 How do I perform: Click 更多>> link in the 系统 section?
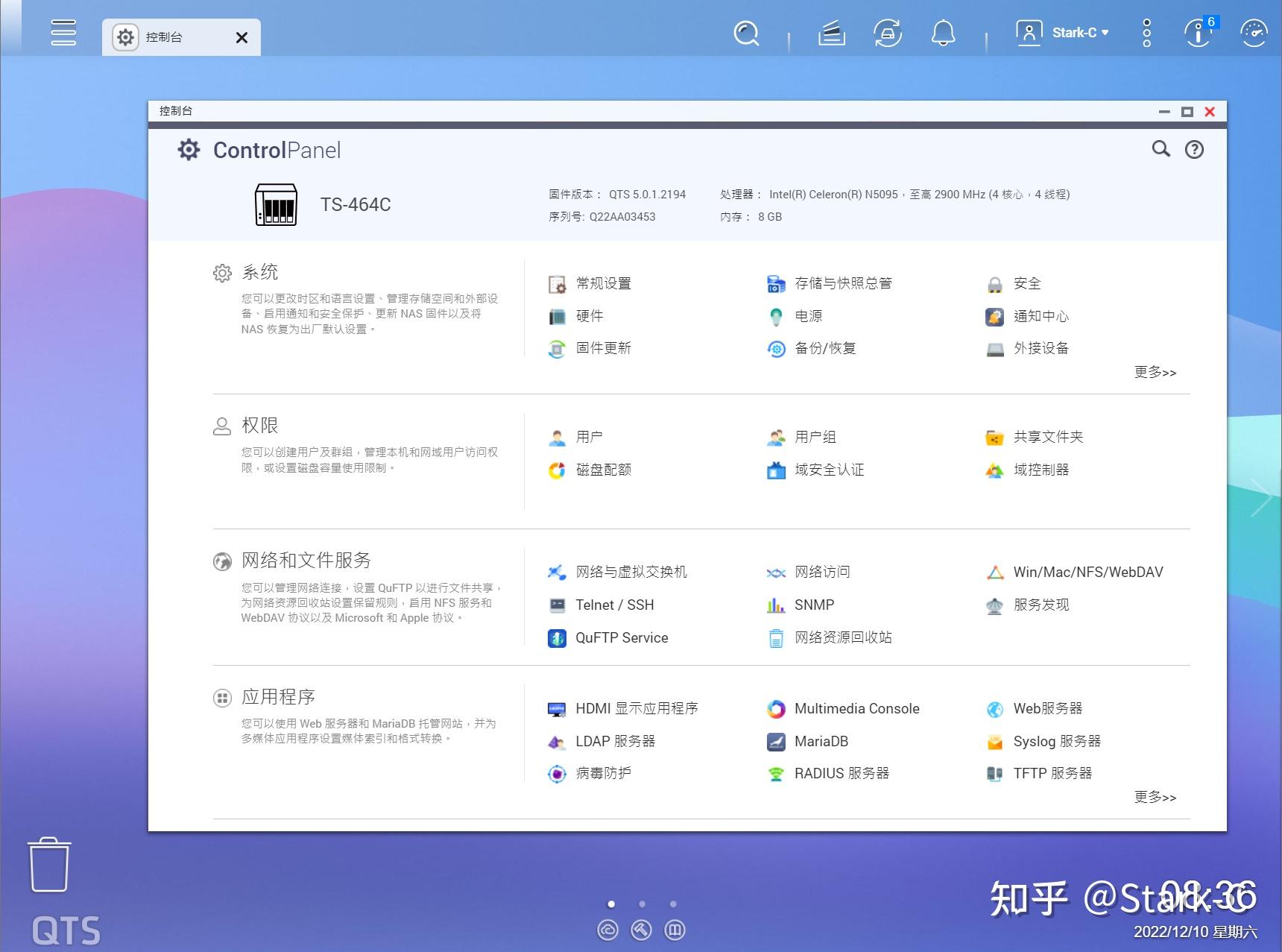tap(1155, 373)
